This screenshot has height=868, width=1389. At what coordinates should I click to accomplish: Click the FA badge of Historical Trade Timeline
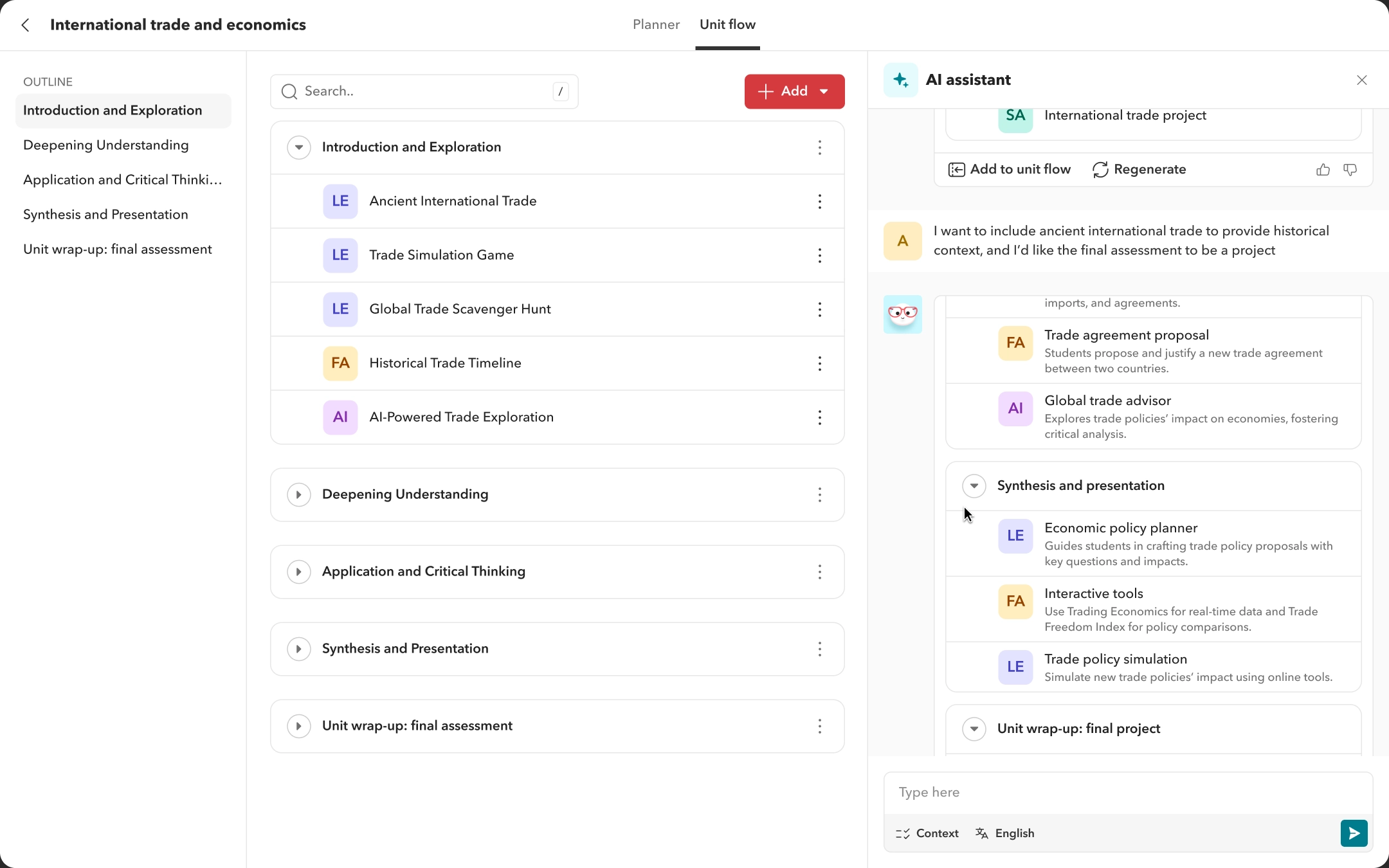click(340, 363)
